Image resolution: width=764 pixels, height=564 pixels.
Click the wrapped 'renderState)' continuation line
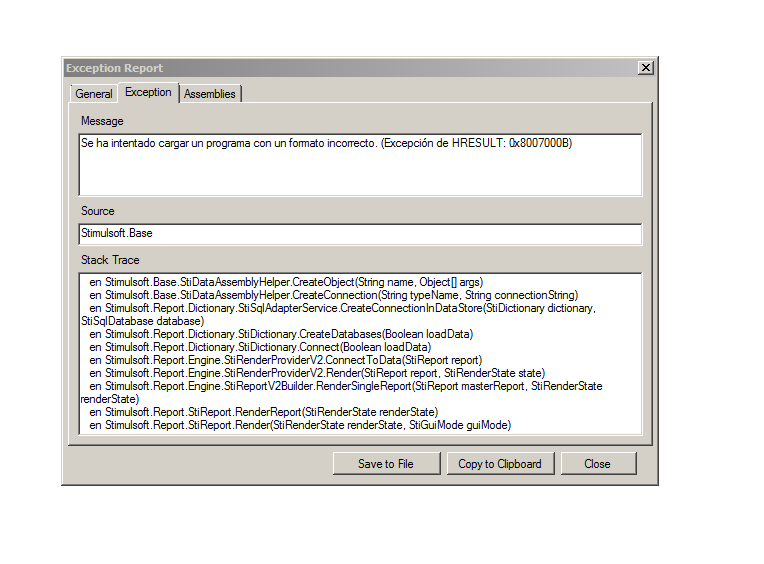[x=110, y=399]
